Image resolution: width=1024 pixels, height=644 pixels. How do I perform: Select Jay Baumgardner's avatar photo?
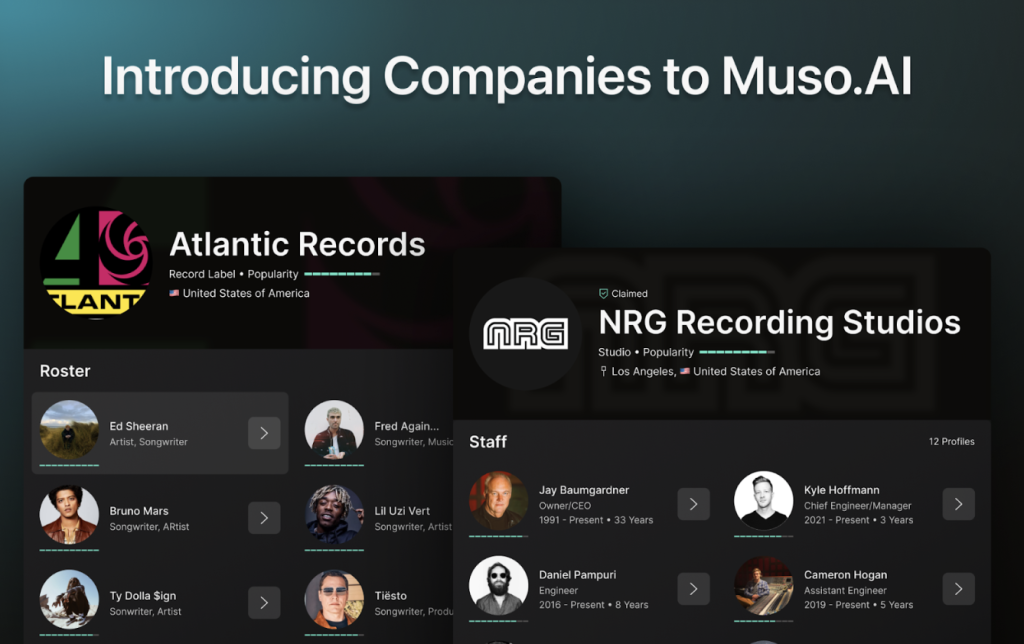499,501
